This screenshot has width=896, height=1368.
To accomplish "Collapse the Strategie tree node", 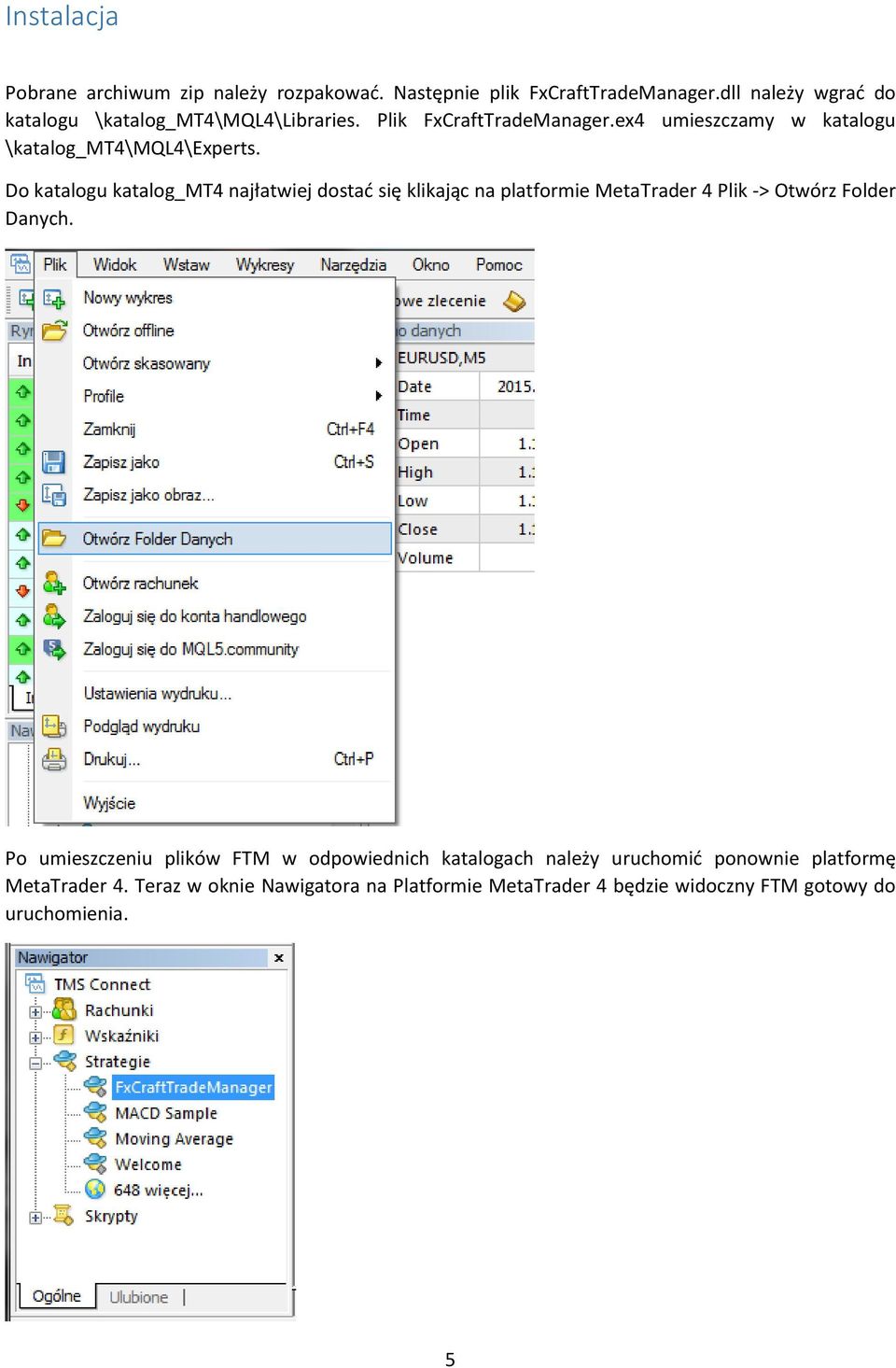I will [x=35, y=1063].
